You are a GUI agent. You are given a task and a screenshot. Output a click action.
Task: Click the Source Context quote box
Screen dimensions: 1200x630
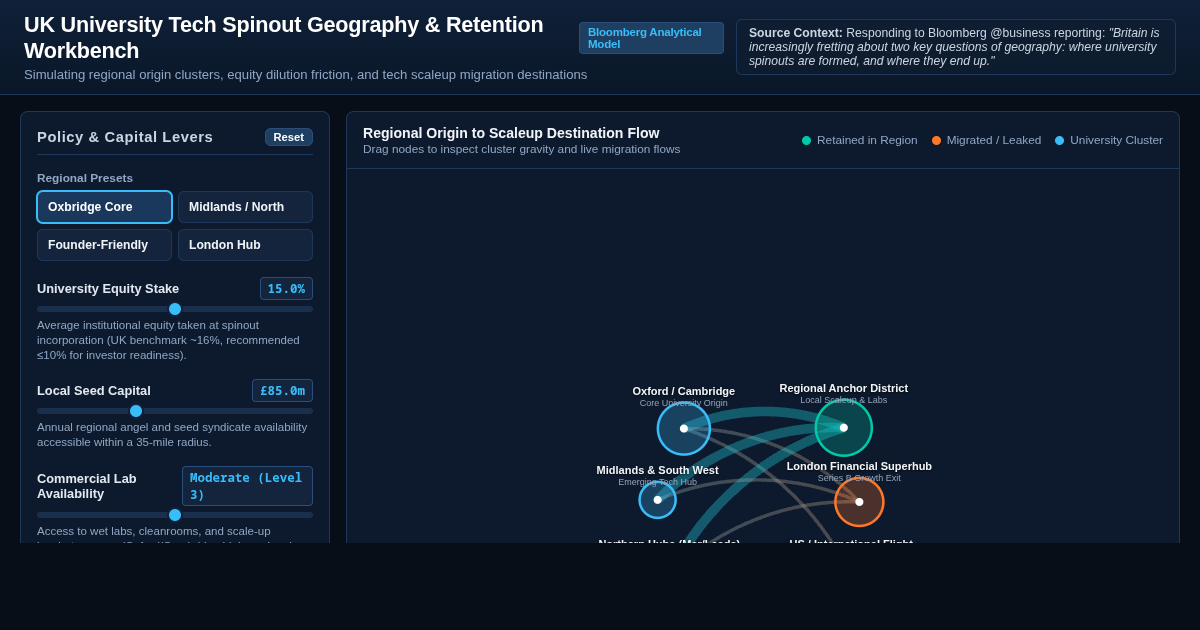956,47
